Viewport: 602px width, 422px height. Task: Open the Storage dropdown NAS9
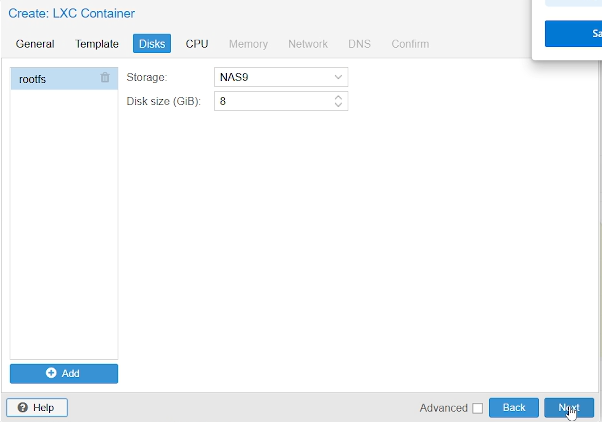[281, 77]
